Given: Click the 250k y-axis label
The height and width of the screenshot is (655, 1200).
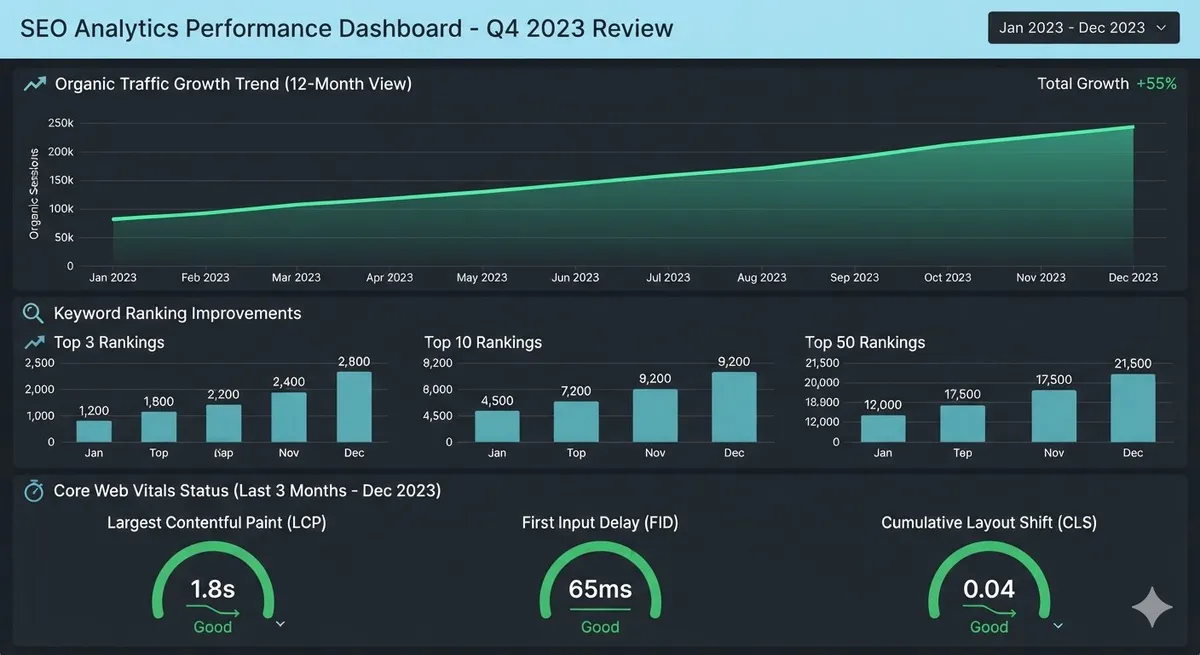Looking at the screenshot, I should tap(61, 123).
